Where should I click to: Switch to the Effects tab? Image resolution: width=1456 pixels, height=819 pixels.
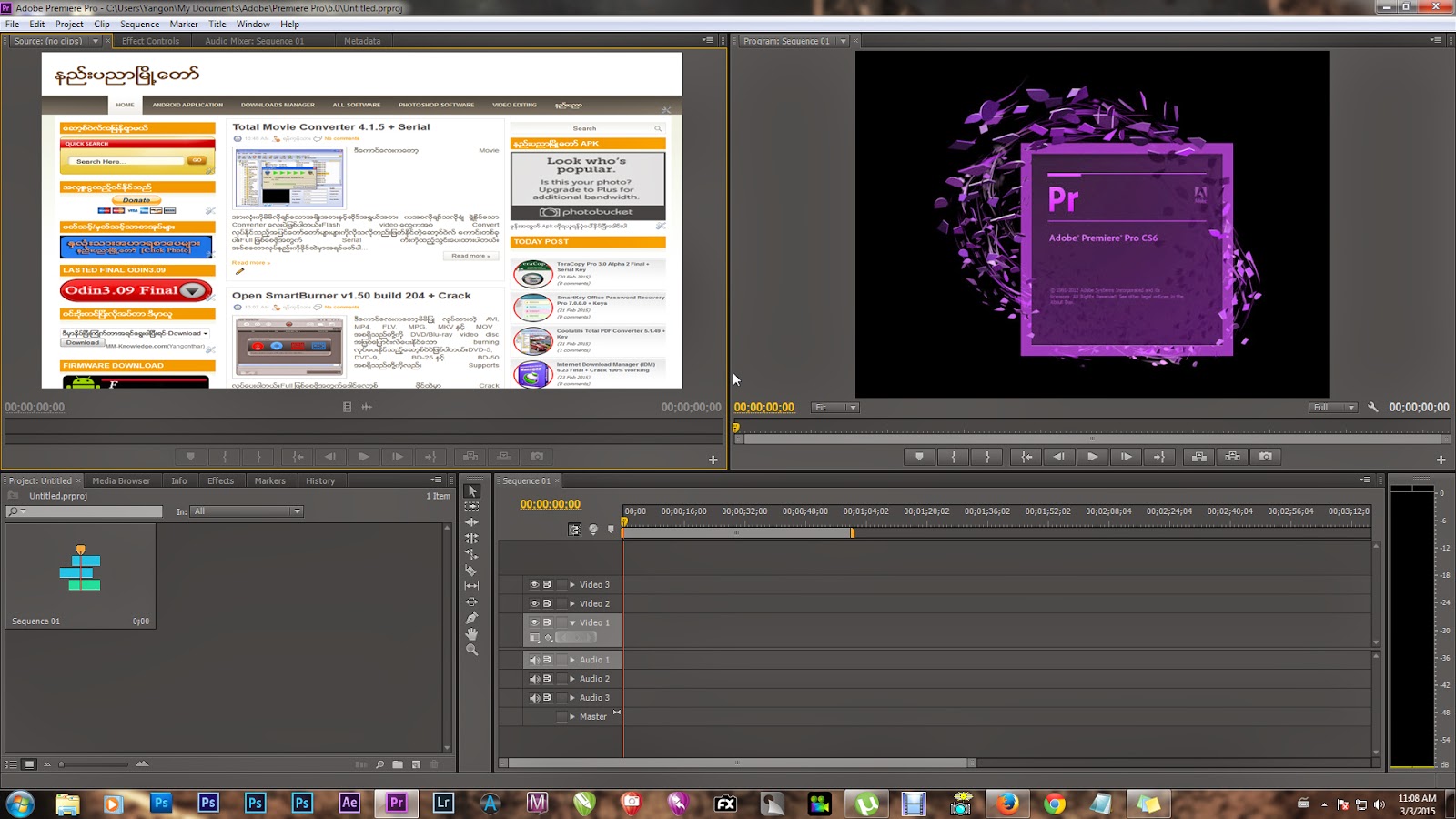point(220,481)
